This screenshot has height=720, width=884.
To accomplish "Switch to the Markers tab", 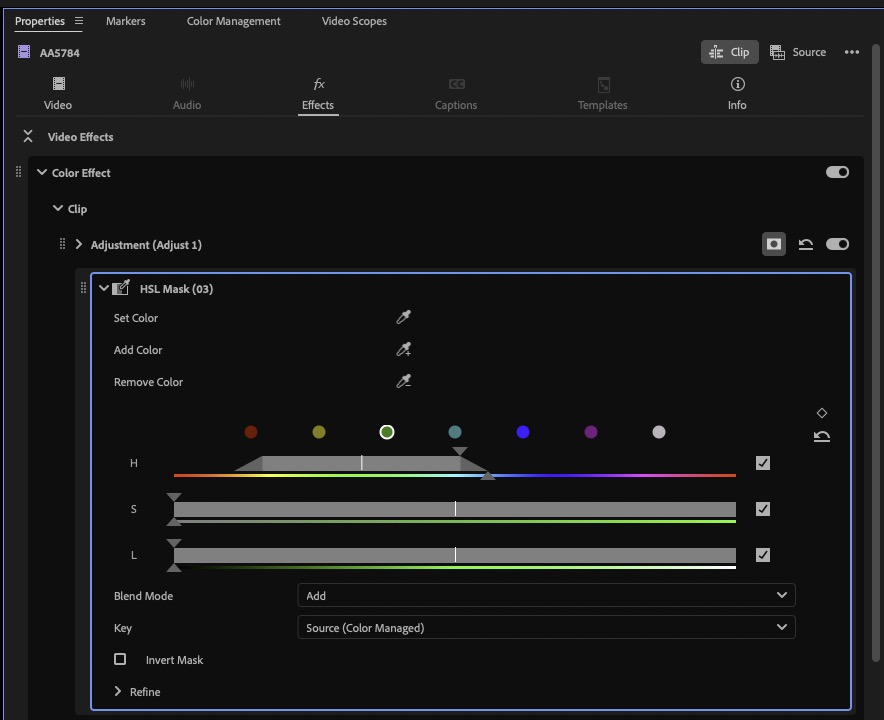I will (x=126, y=21).
